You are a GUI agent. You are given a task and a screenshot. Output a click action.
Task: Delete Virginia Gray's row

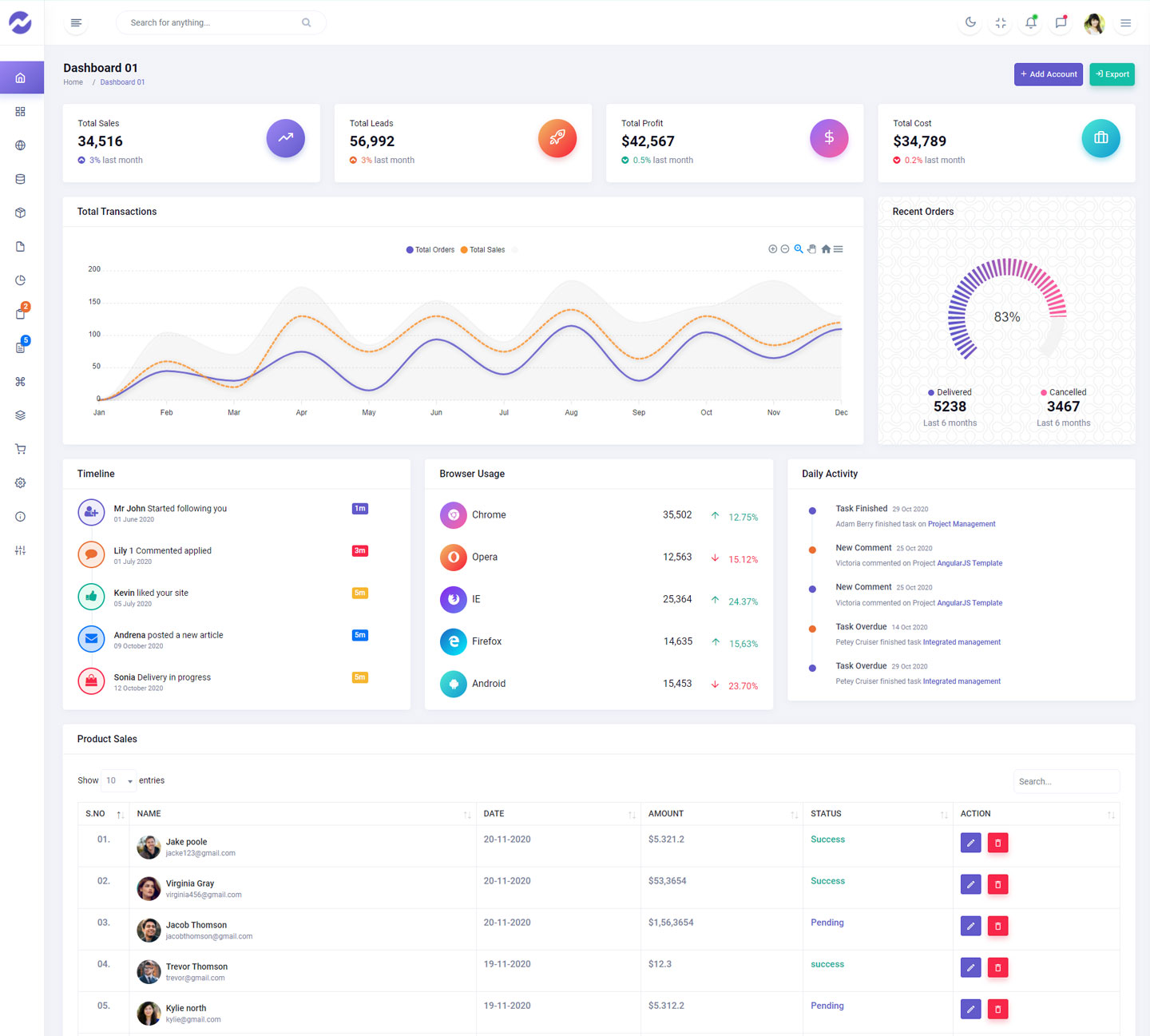(997, 884)
